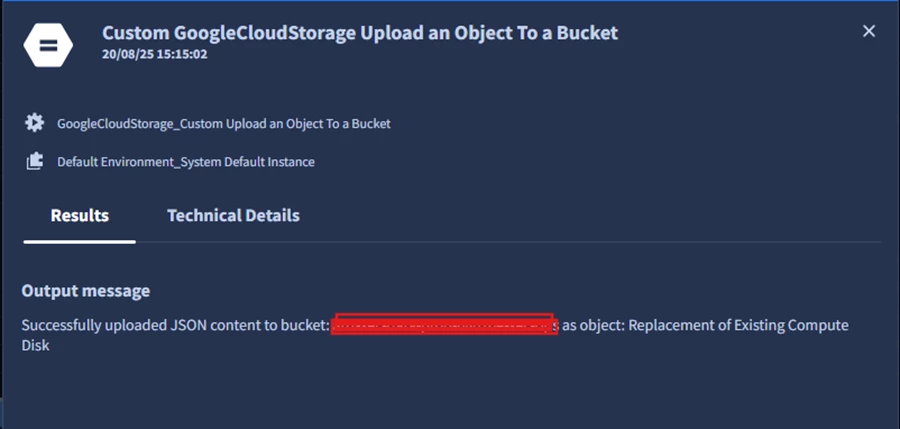Close the action result dialog with X
Viewport: 900px width, 429px height.
[869, 32]
